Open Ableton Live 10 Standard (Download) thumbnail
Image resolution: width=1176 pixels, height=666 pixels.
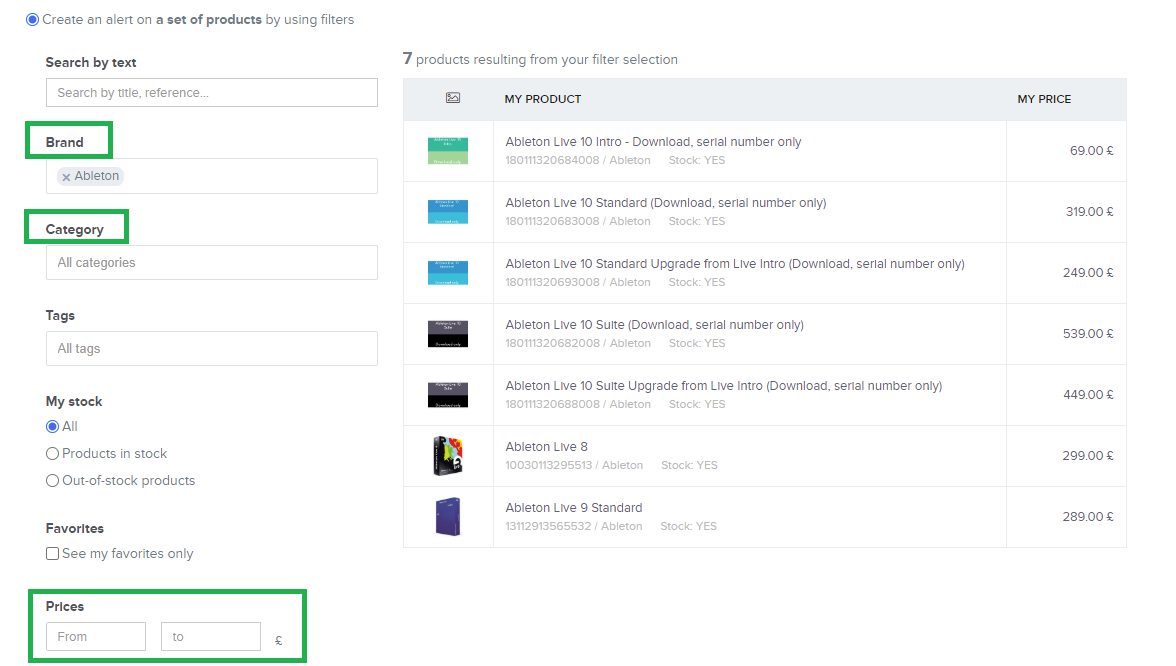click(448, 212)
